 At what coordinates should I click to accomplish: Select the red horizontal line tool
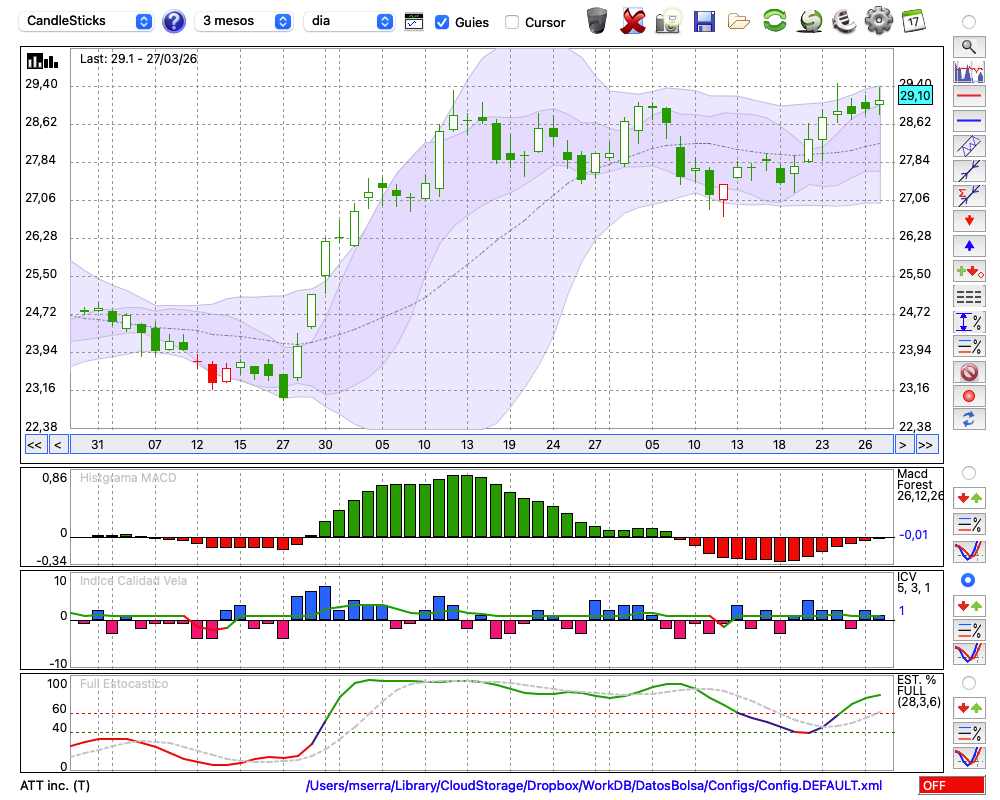tap(968, 96)
